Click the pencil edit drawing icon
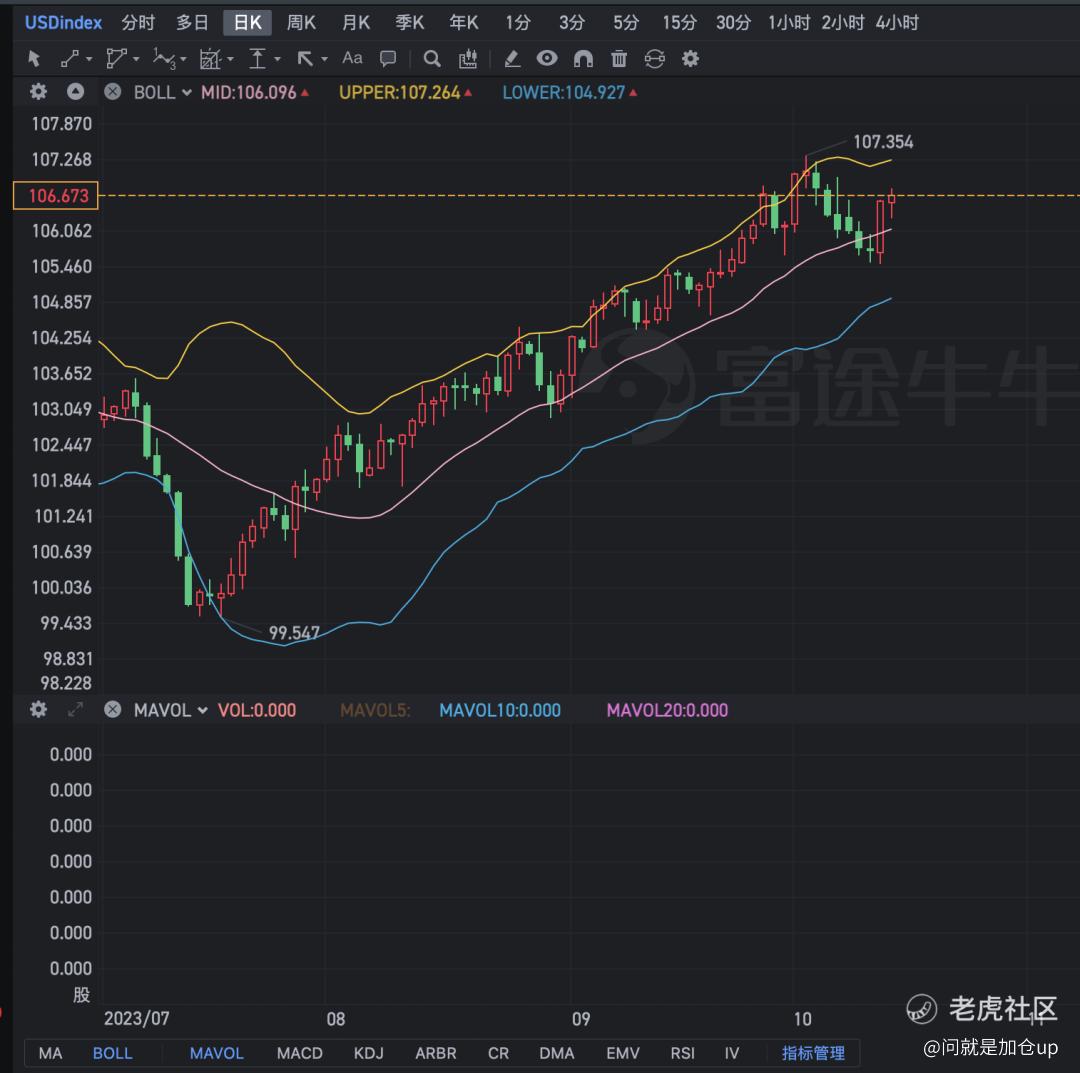The width and height of the screenshot is (1080, 1073). 512,59
